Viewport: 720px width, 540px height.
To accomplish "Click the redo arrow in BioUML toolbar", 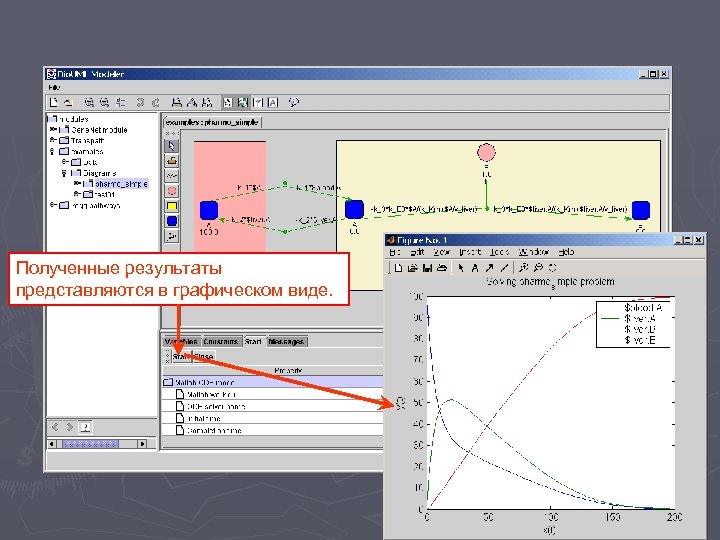I will pyautogui.click(x=156, y=102).
